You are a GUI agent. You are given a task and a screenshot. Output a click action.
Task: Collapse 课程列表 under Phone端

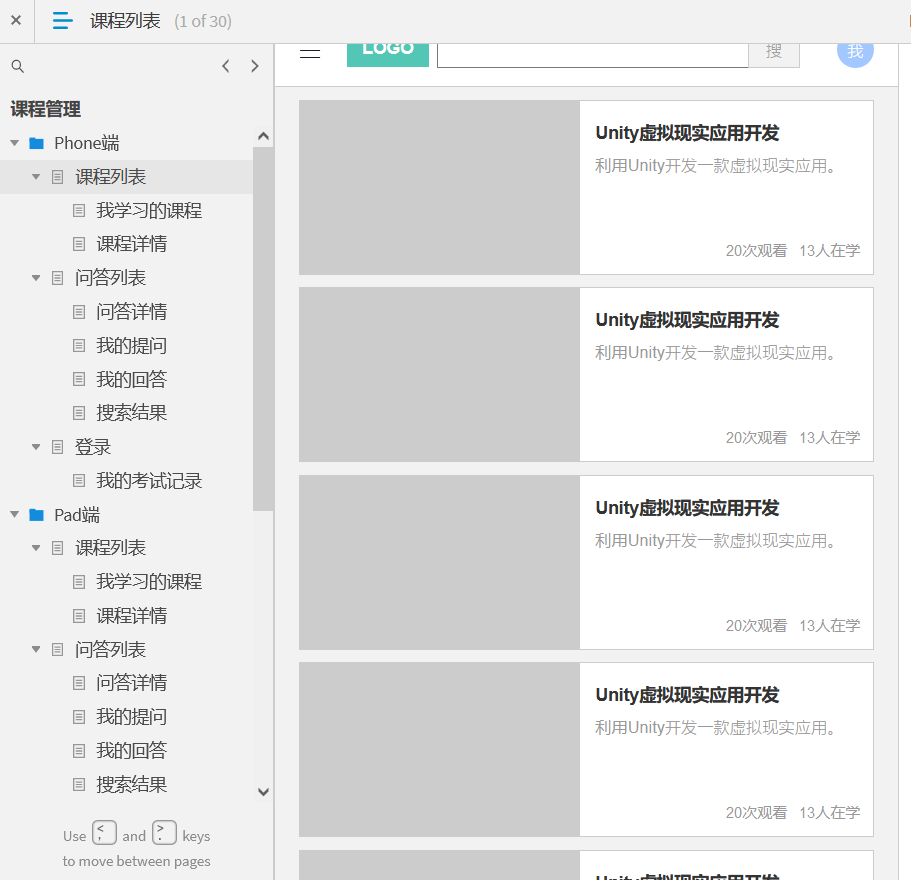pos(36,177)
